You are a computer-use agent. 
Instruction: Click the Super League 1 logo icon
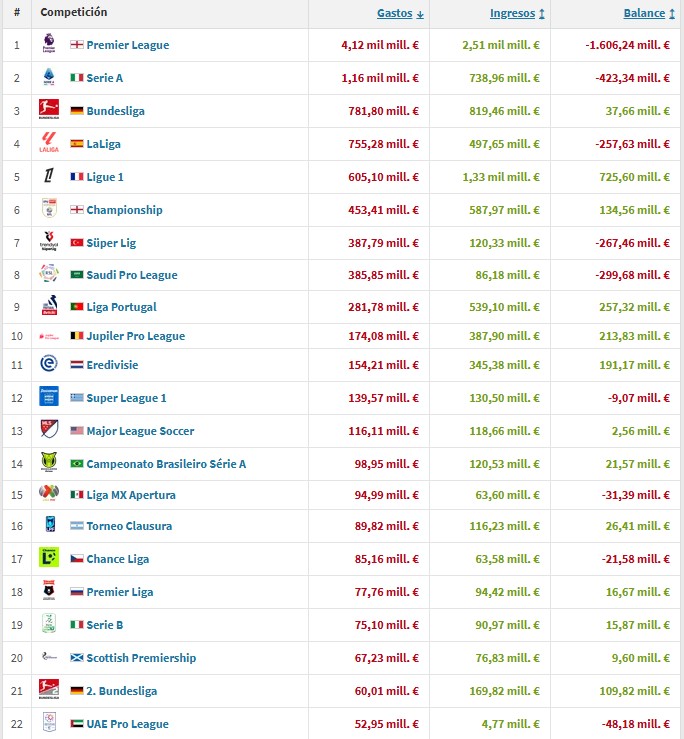[49, 396]
